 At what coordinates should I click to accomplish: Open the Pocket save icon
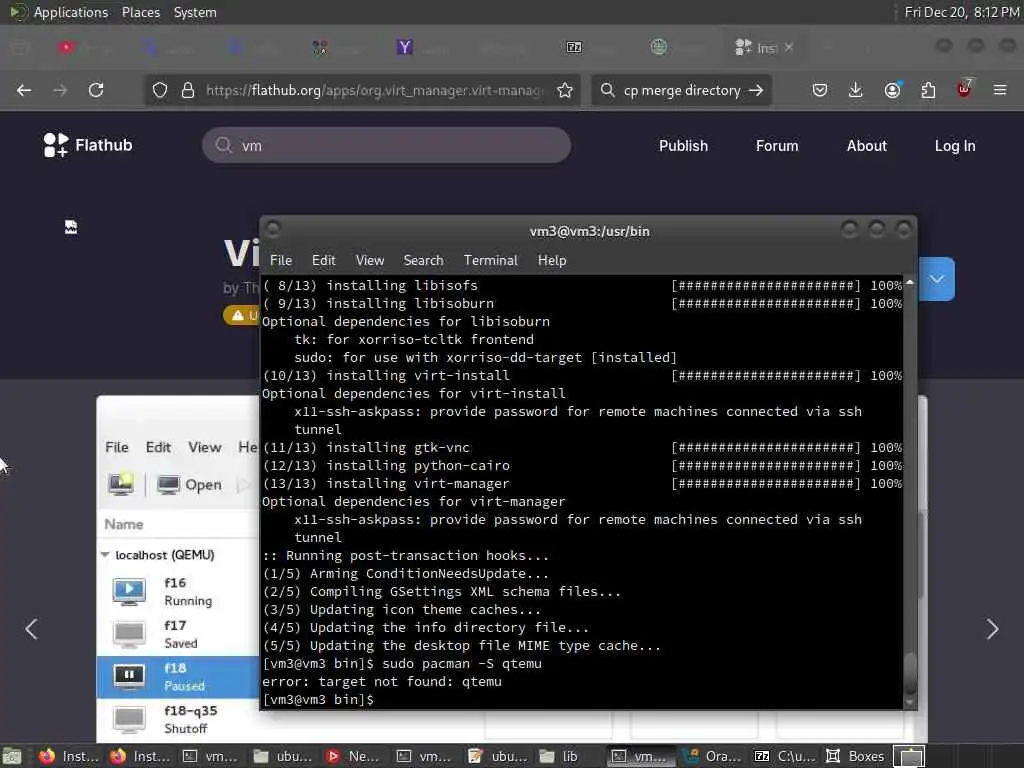coord(820,90)
